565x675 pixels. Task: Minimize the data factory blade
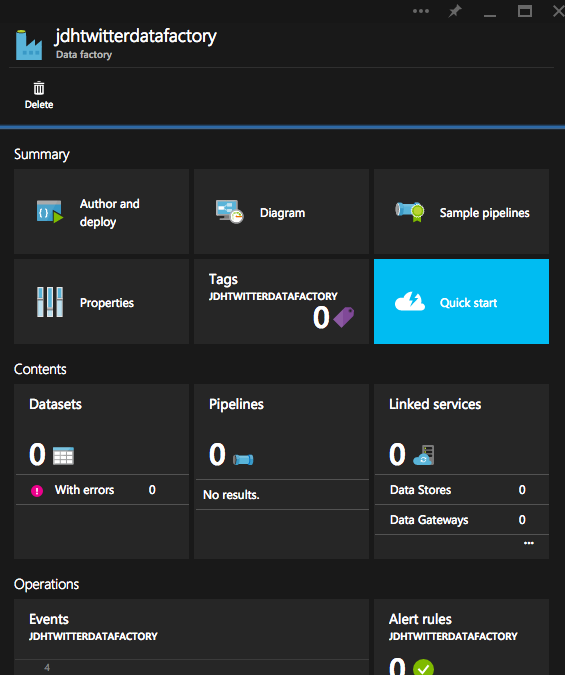coord(490,15)
